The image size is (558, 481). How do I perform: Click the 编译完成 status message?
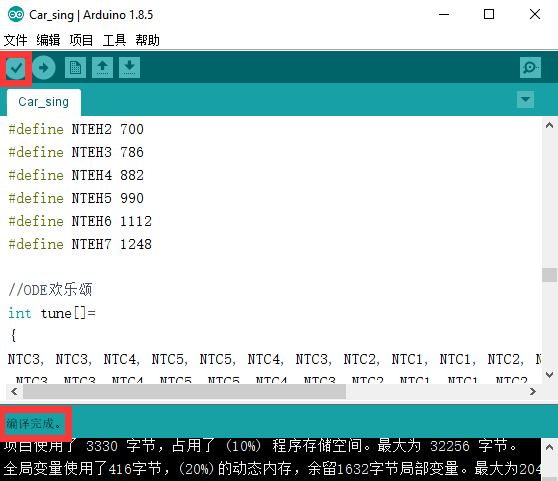34,424
